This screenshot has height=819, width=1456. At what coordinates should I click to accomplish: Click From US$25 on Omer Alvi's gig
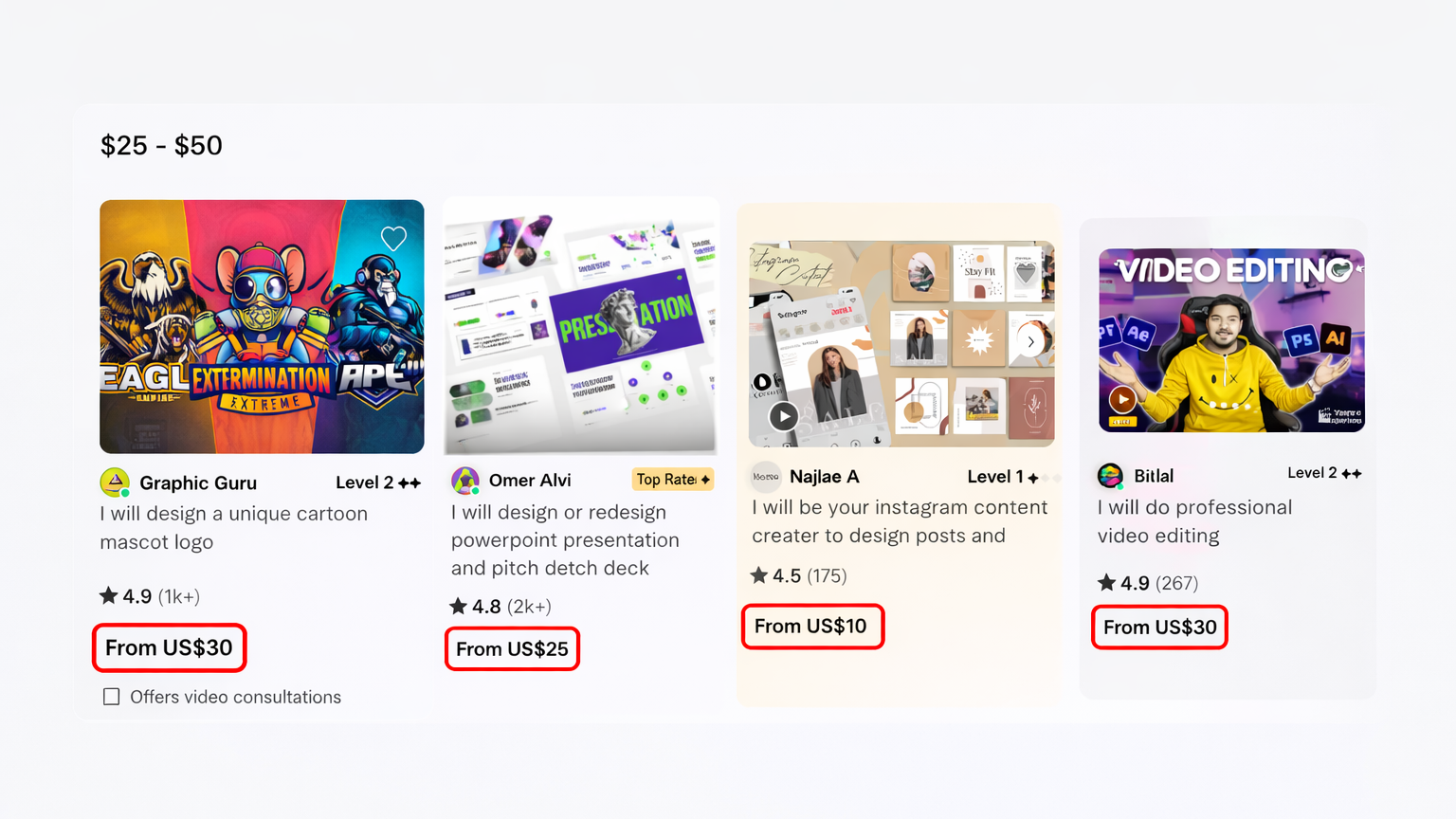tap(512, 649)
